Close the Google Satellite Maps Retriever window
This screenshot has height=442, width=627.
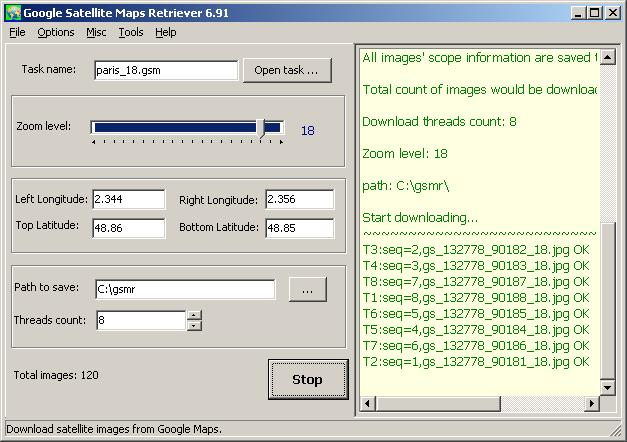click(x=613, y=13)
